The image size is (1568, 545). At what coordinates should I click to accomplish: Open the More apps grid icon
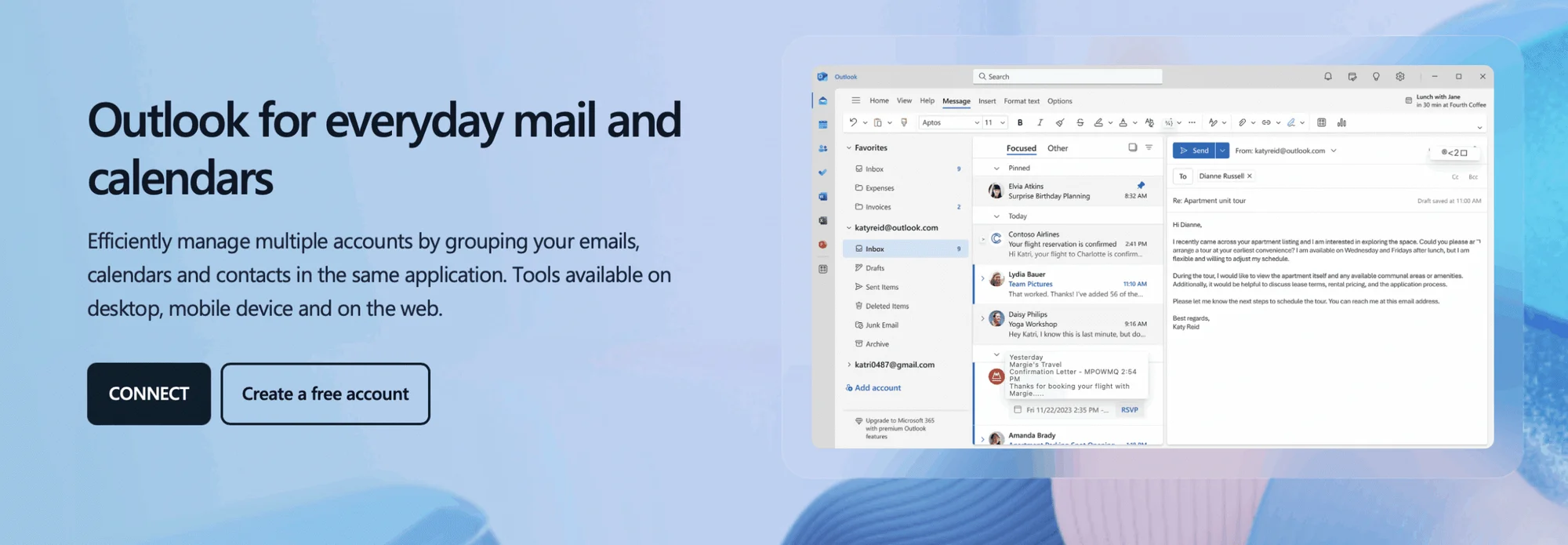pos(822,269)
